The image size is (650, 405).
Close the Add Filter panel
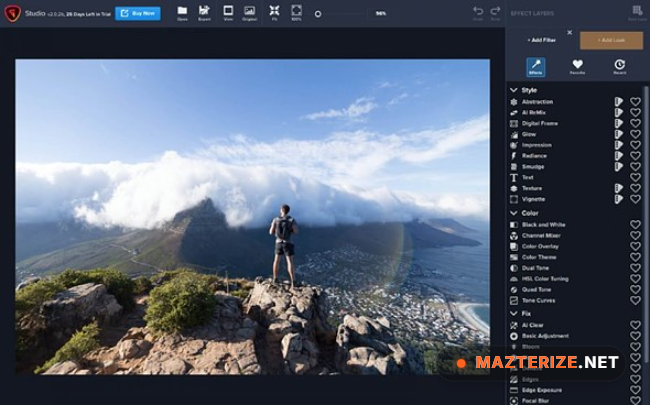tap(570, 32)
